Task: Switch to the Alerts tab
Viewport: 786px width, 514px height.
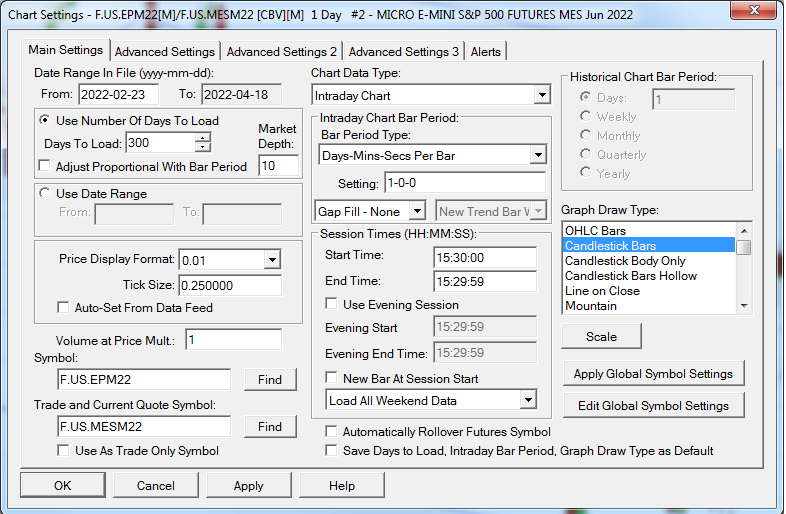Action: pyautogui.click(x=485, y=52)
